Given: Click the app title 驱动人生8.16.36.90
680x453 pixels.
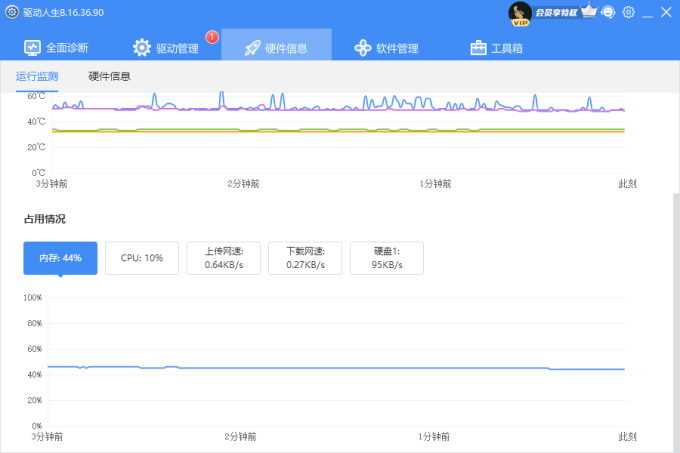Looking at the screenshot, I should tap(63, 13).
